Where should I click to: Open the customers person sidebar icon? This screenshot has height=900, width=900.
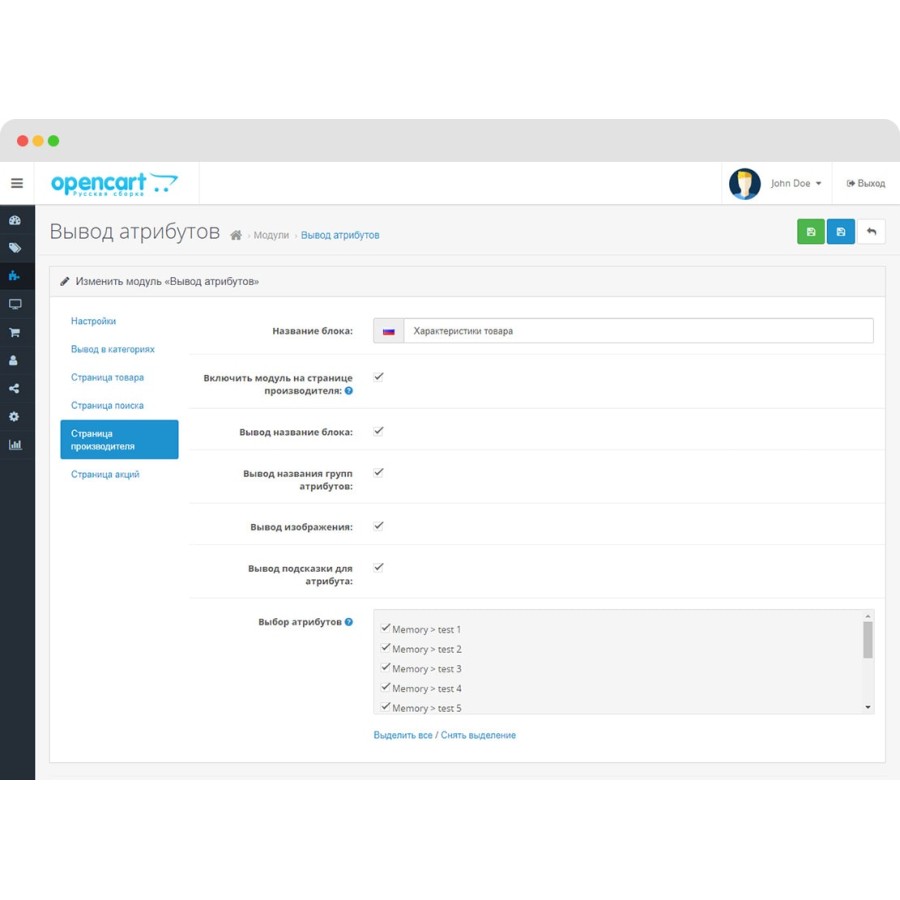(x=14, y=360)
